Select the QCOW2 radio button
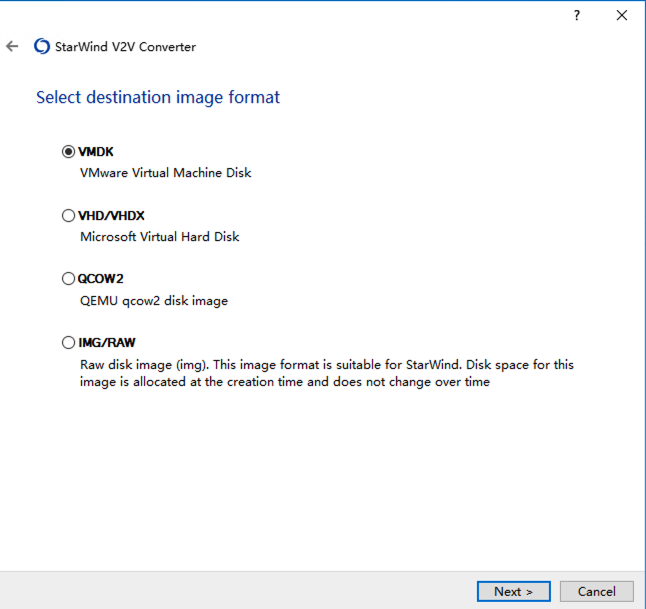The width and height of the screenshot is (646, 609). click(x=68, y=279)
